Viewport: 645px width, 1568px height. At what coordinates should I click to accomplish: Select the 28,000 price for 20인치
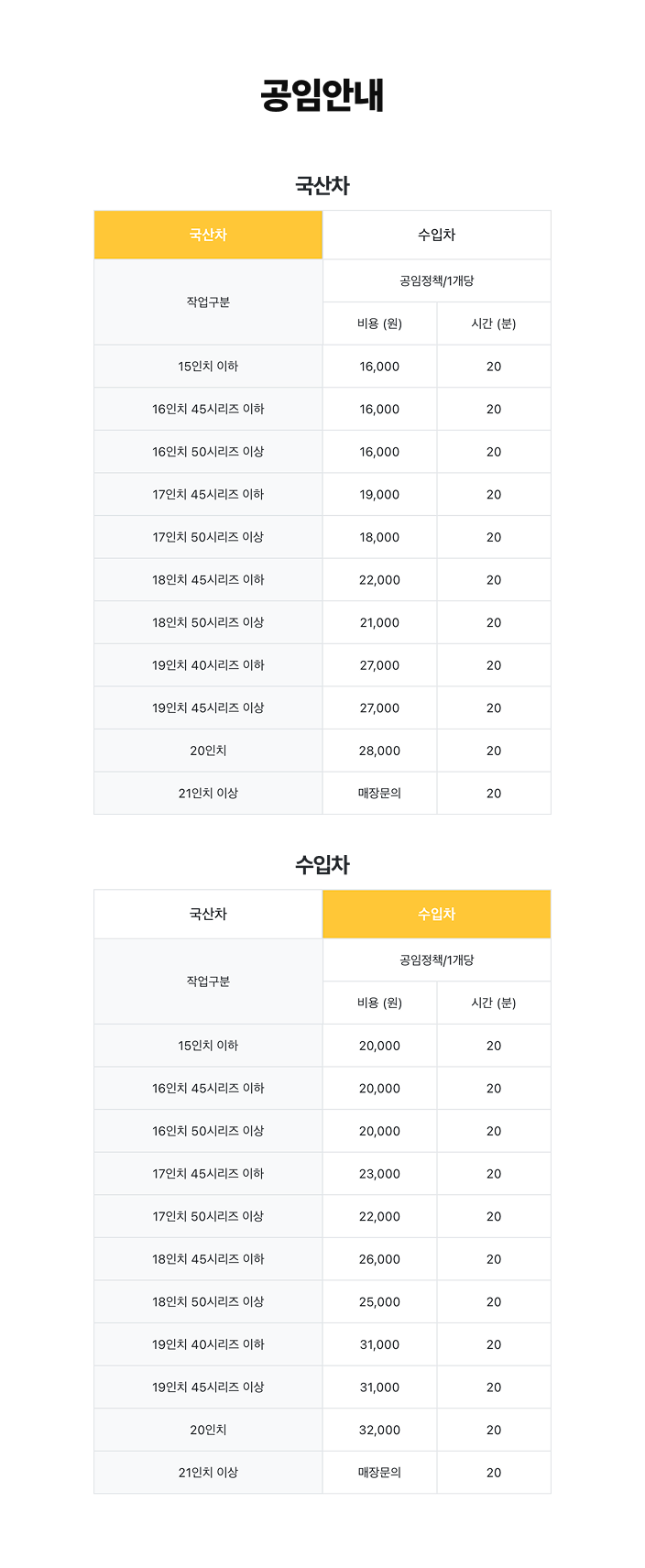tap(379, 751)
